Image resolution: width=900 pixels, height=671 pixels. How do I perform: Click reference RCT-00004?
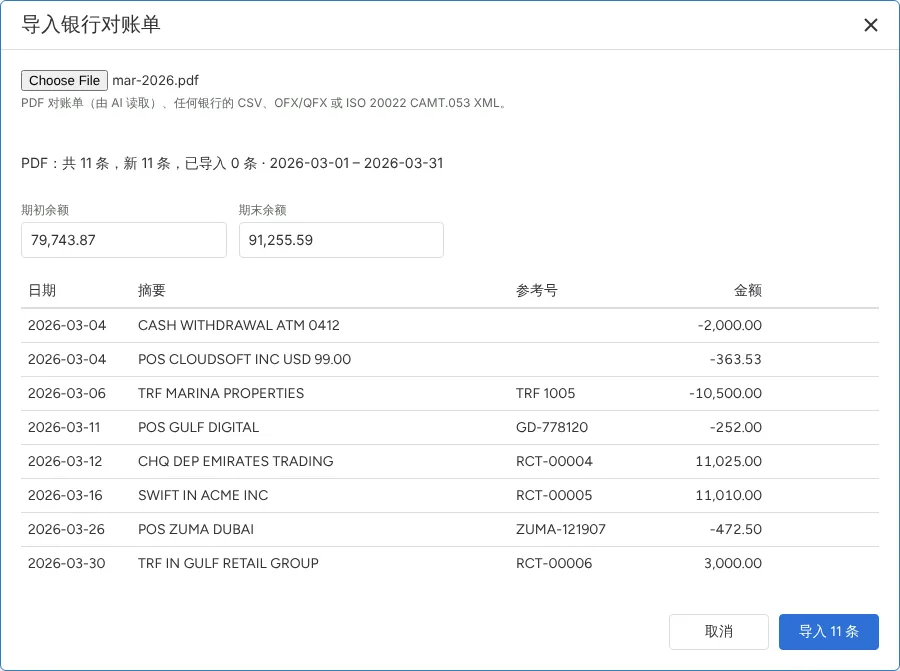(554, 461)
